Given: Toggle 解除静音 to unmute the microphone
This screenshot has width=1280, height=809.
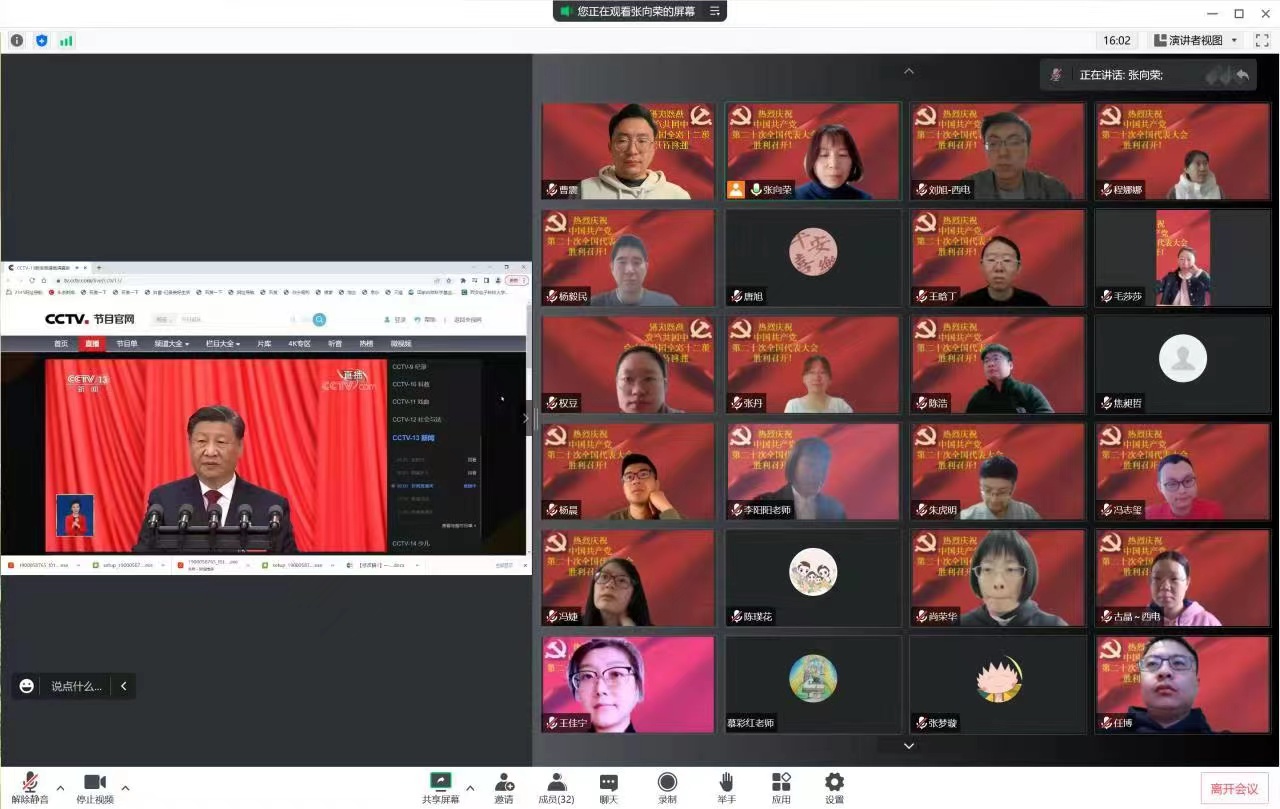Looking at the screenshot, I should [x=30, y=787].
